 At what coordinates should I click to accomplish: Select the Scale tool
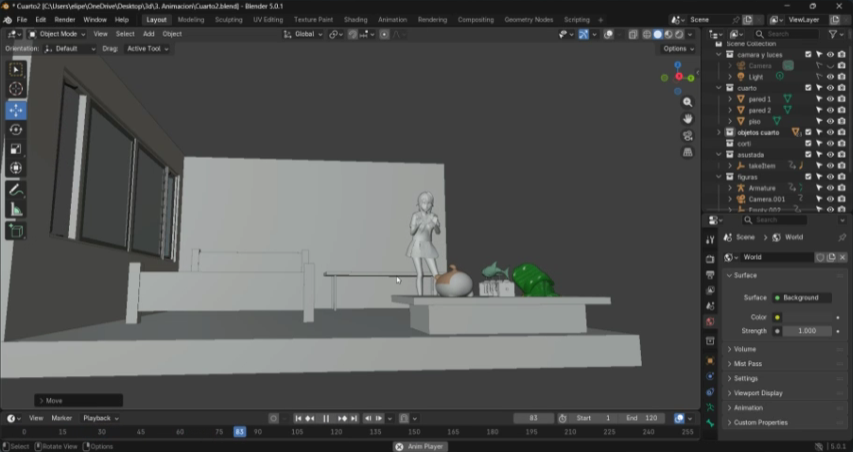click(16, 149)
